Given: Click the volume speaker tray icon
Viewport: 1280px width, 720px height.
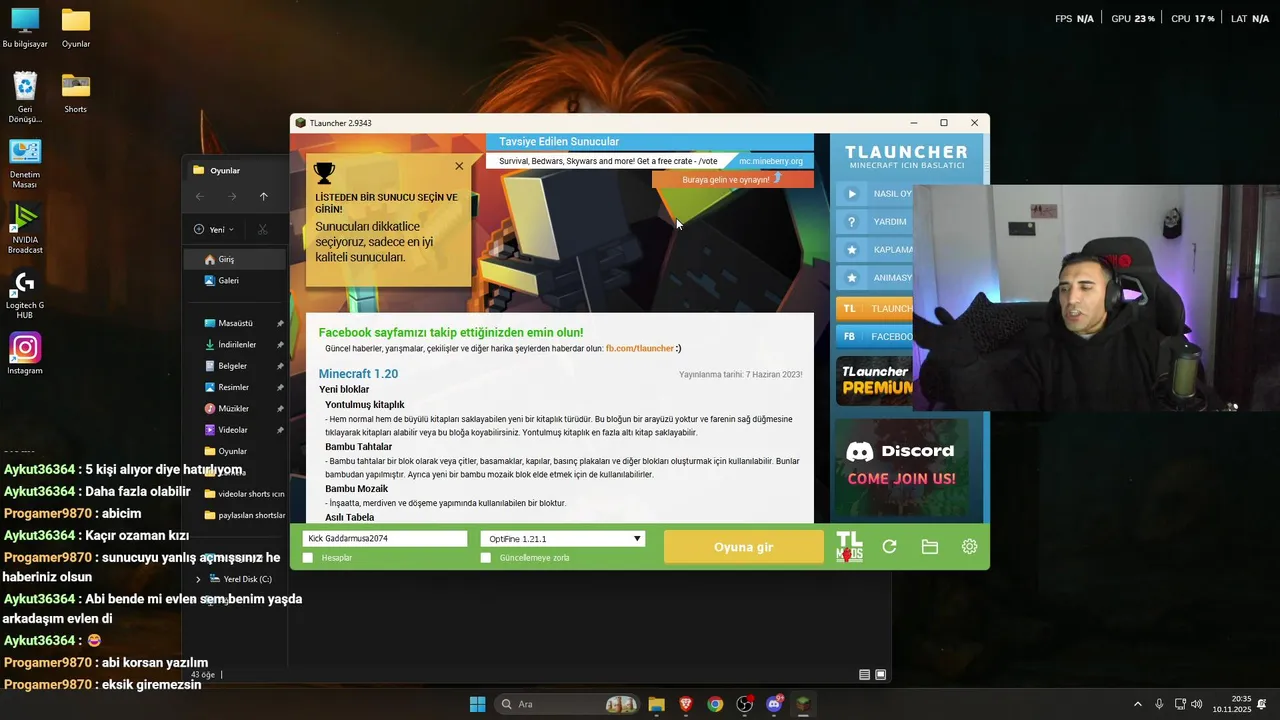Looking at the screenshot, I should click(1197, 704).
